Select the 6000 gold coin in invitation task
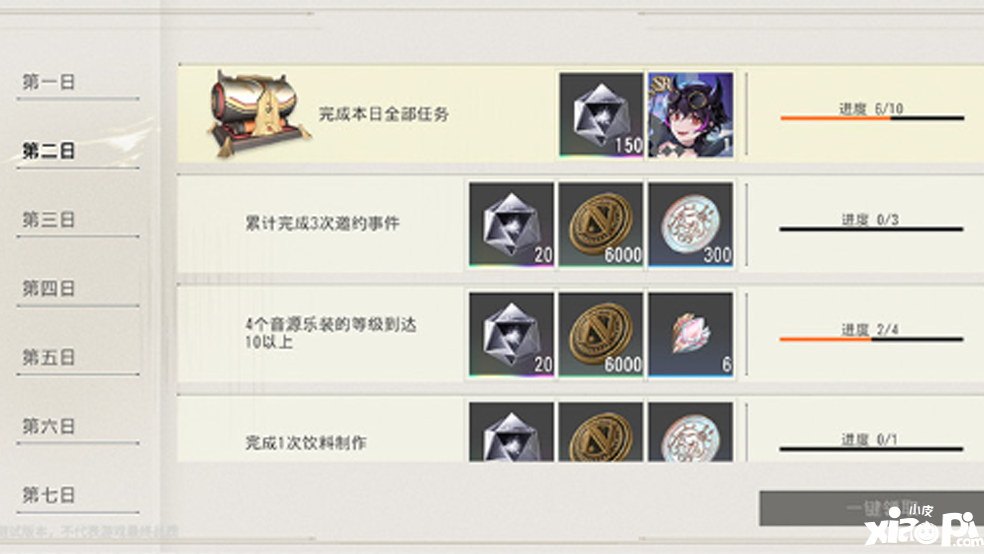The width and height of the screenshot is (984, 554). tap(601, 225)
